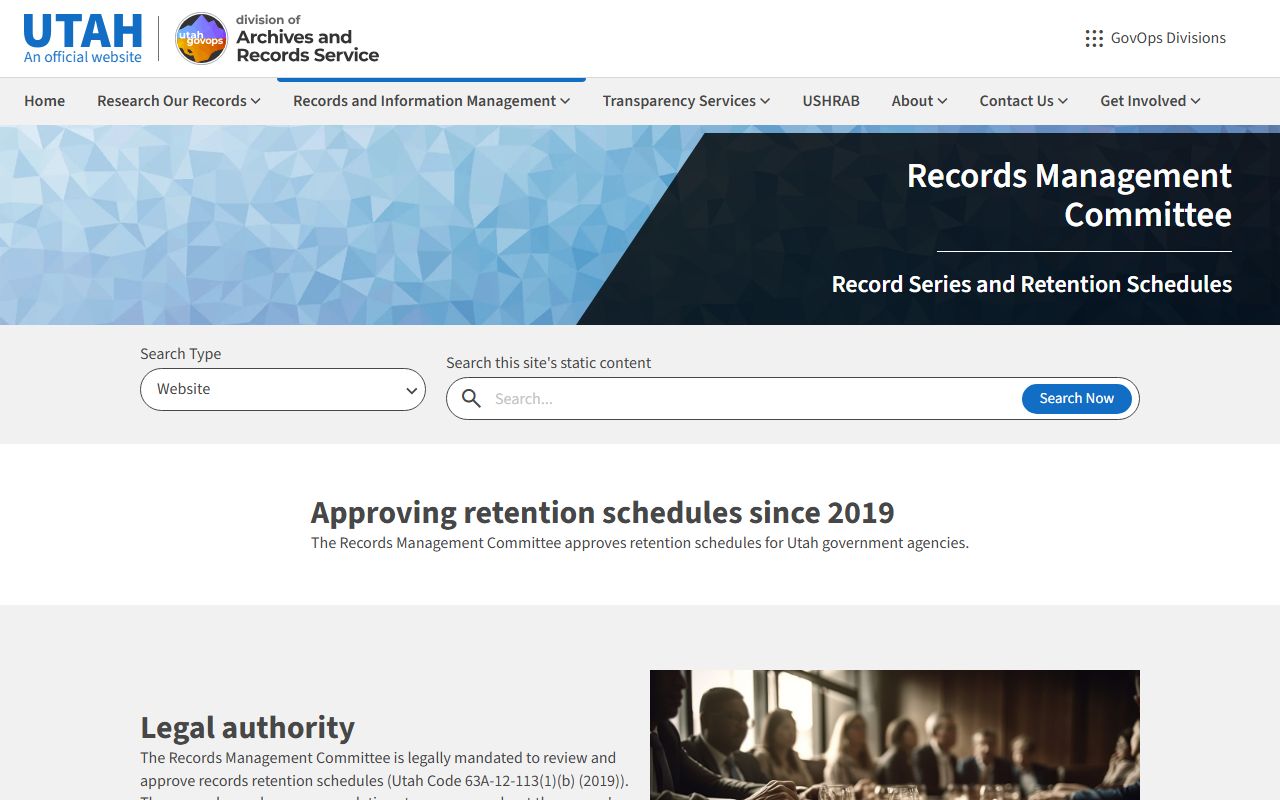Click the Legal authority heading
Viewport: 1280px width, 800px height.
tap(247, 727)
